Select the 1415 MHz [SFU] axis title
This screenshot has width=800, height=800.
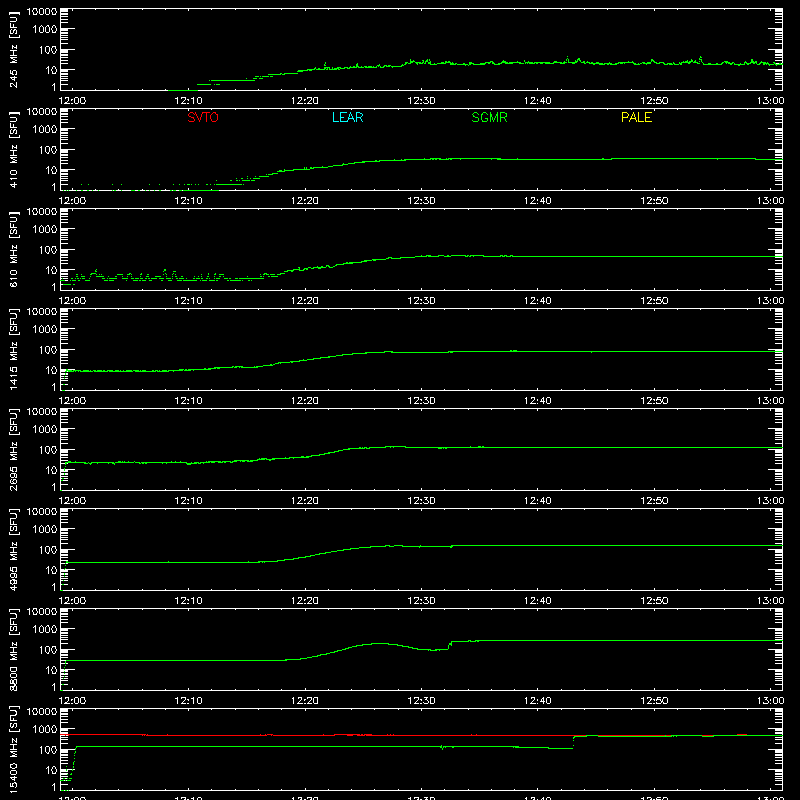pos(14,349)
